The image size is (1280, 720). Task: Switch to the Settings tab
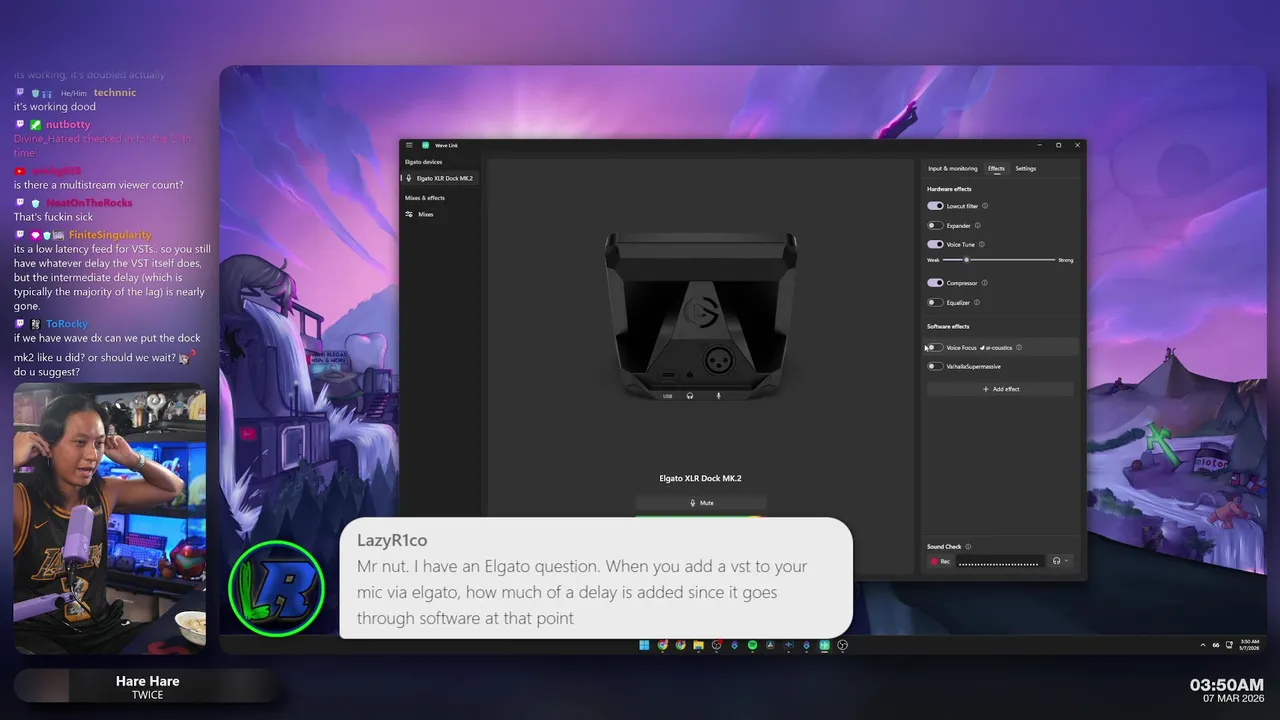[1026, 168]
